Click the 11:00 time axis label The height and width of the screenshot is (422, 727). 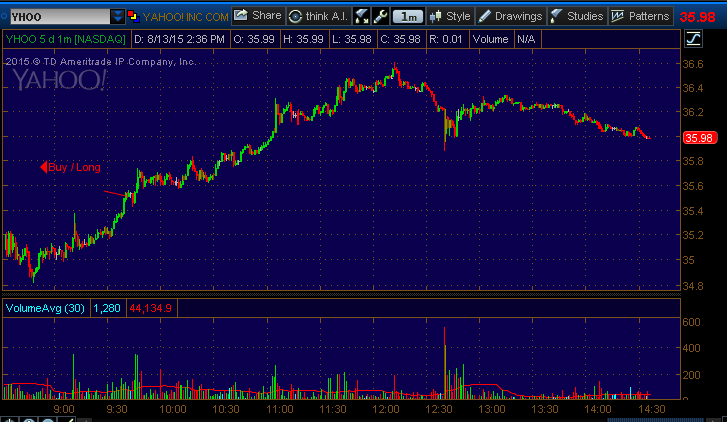280,409
